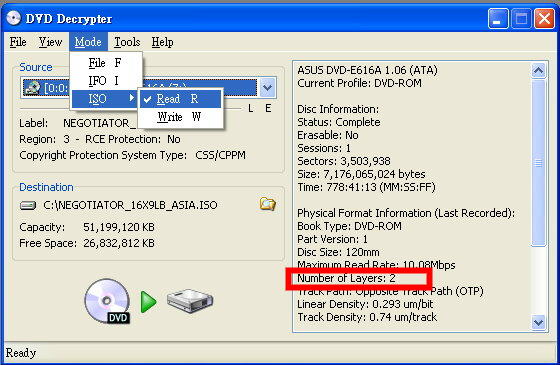Click the DVD disc decrypt icon
This screenshot has width=560, height=365.
107,301
